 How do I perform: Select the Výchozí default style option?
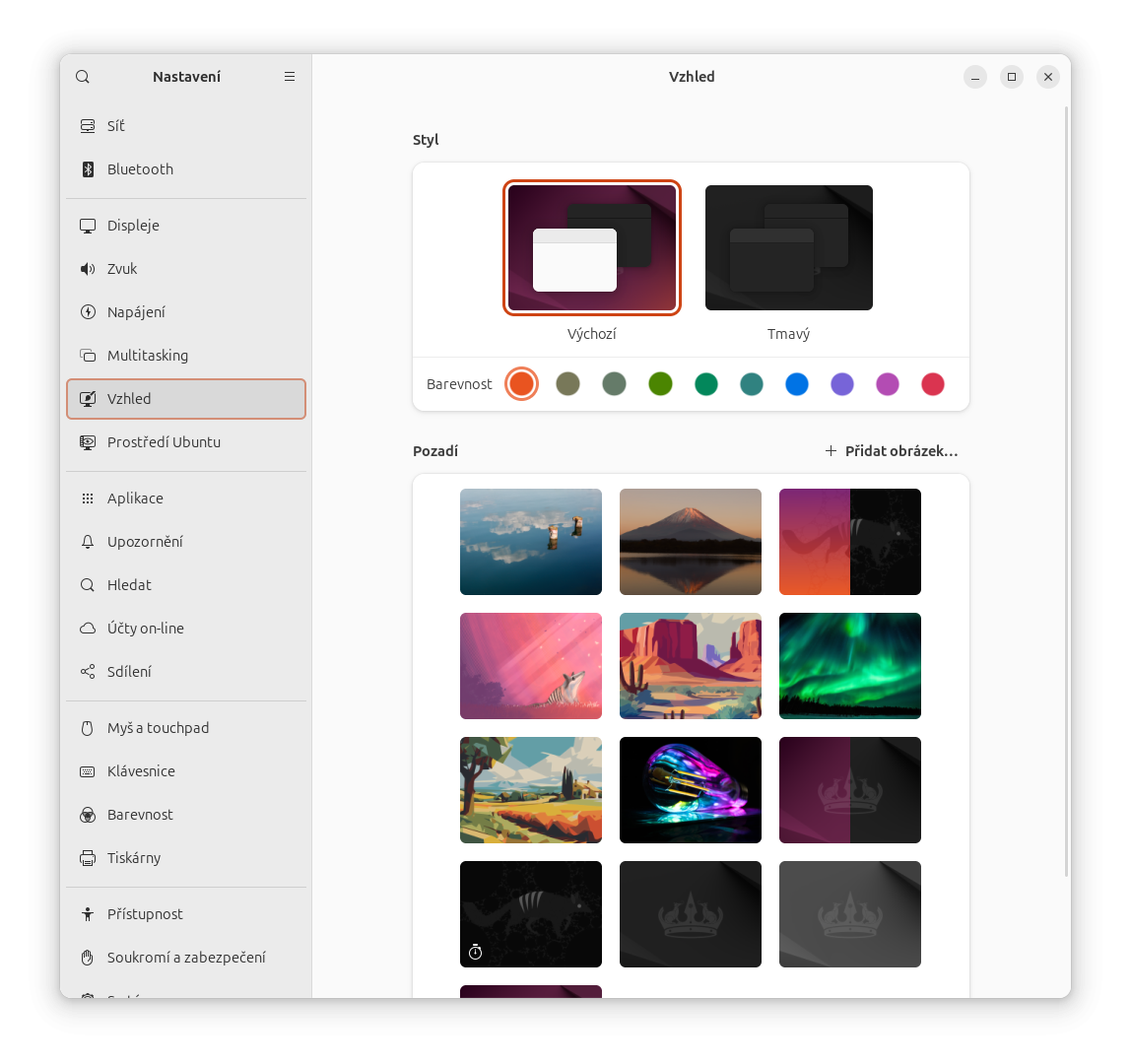(x=592, y=248)
